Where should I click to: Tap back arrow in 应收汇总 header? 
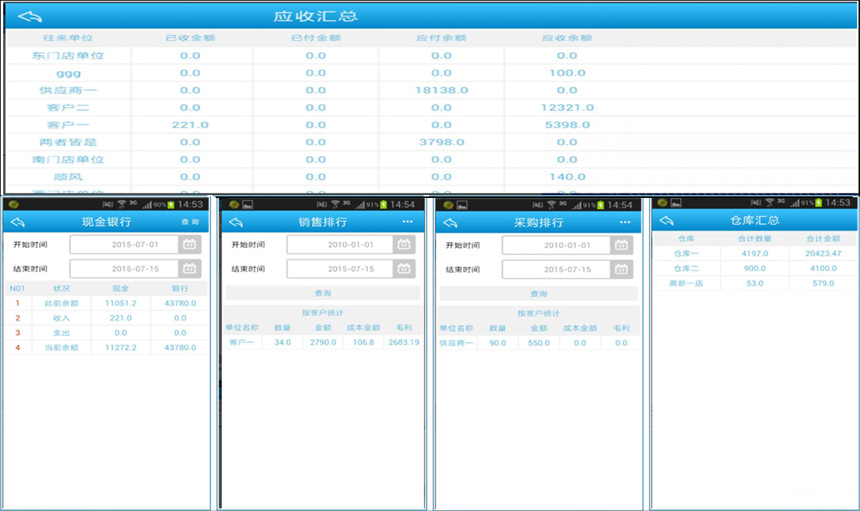pos(30,17)
